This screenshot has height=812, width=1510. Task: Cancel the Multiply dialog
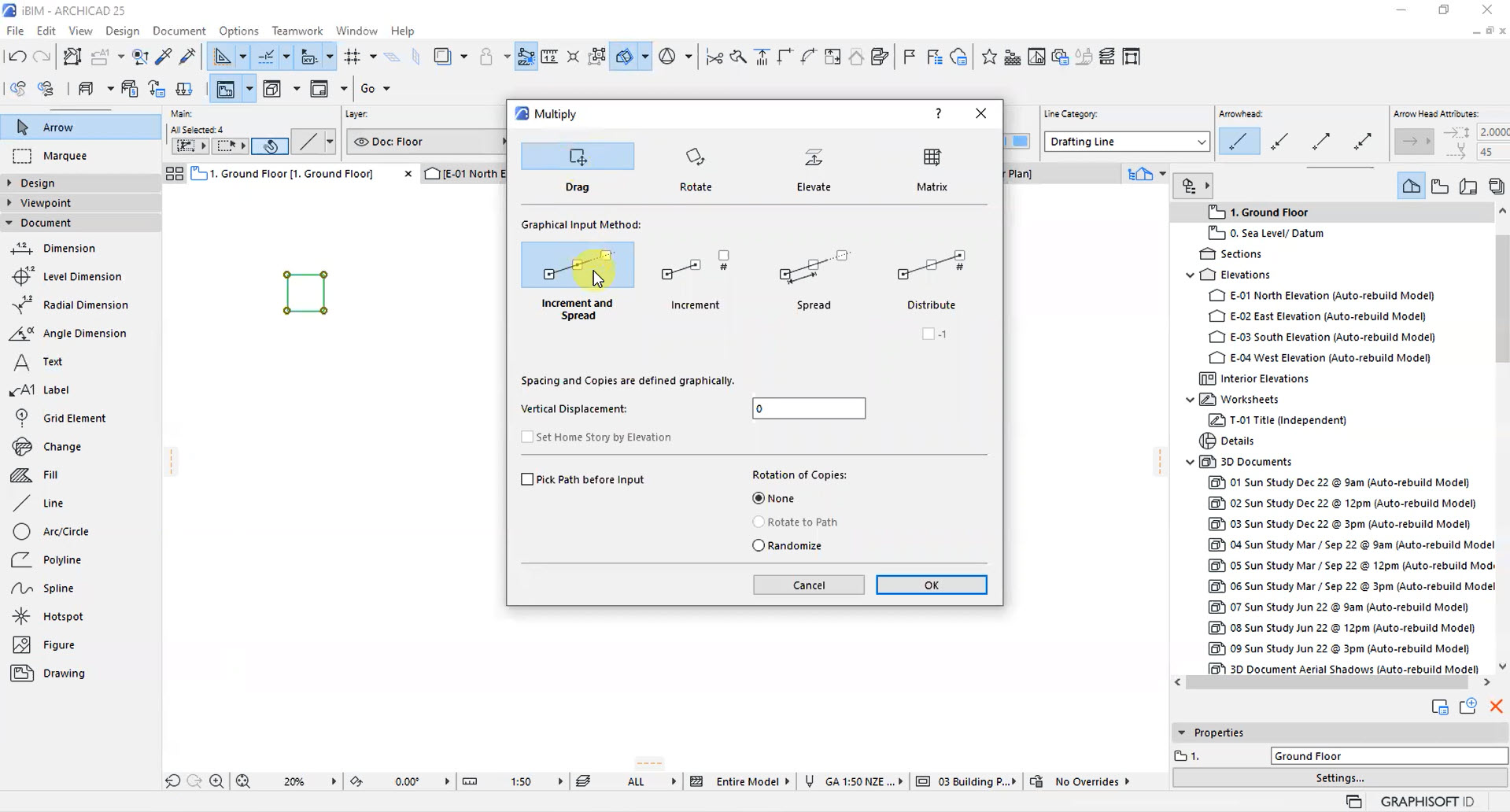[808, 585]
